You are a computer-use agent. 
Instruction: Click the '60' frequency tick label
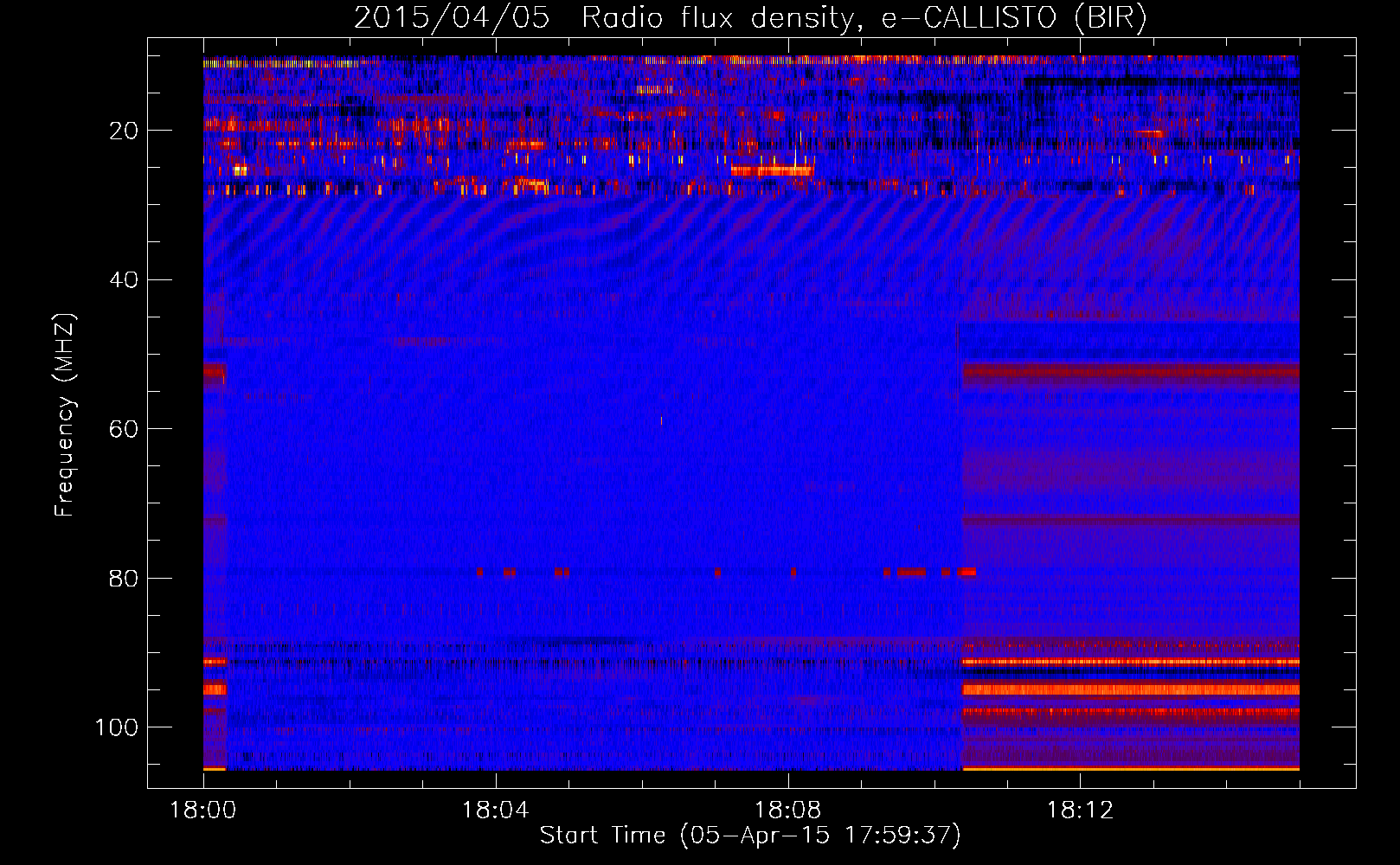125,429
